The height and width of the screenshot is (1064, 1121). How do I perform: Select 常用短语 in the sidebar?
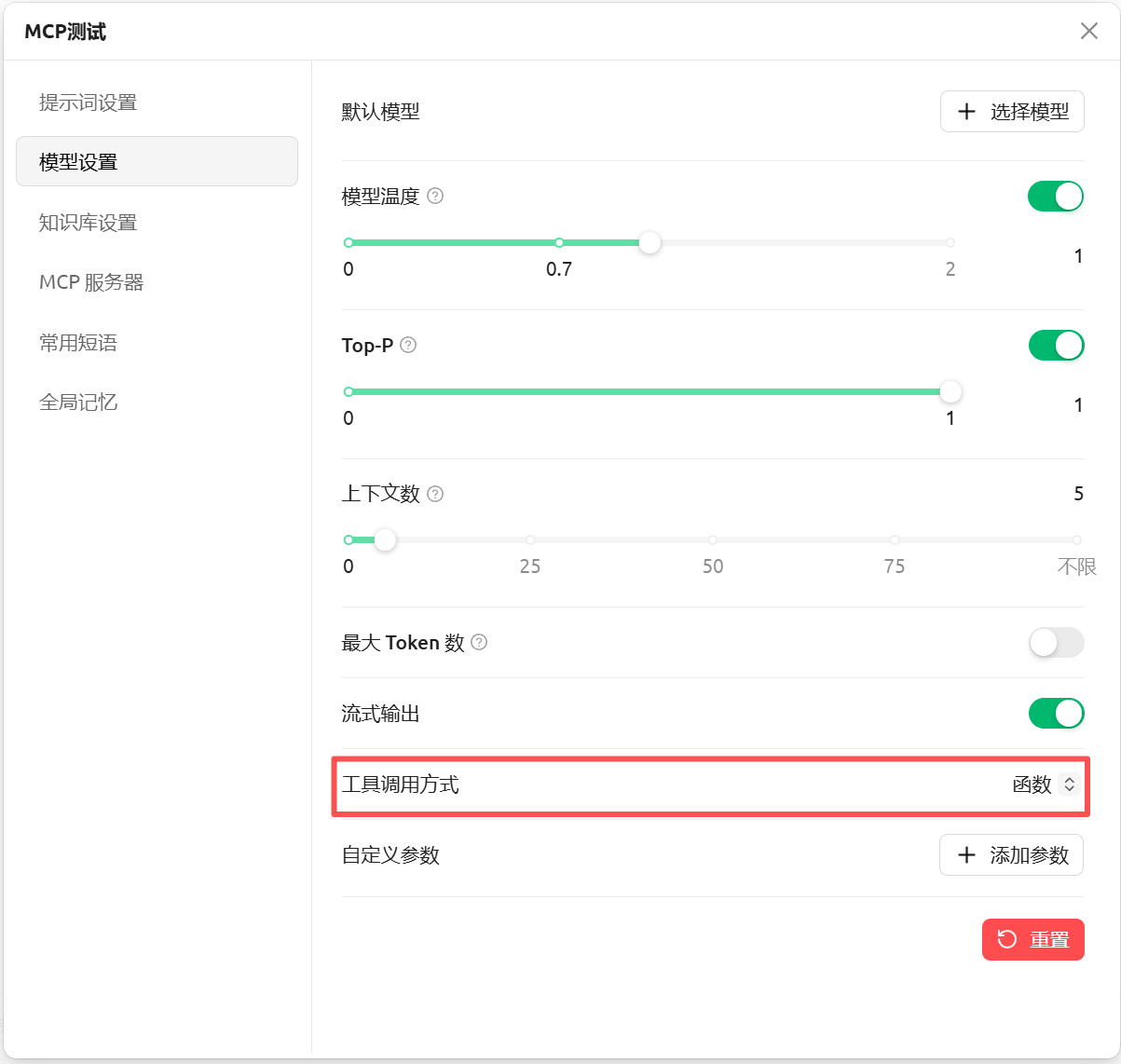coord(78,343)
